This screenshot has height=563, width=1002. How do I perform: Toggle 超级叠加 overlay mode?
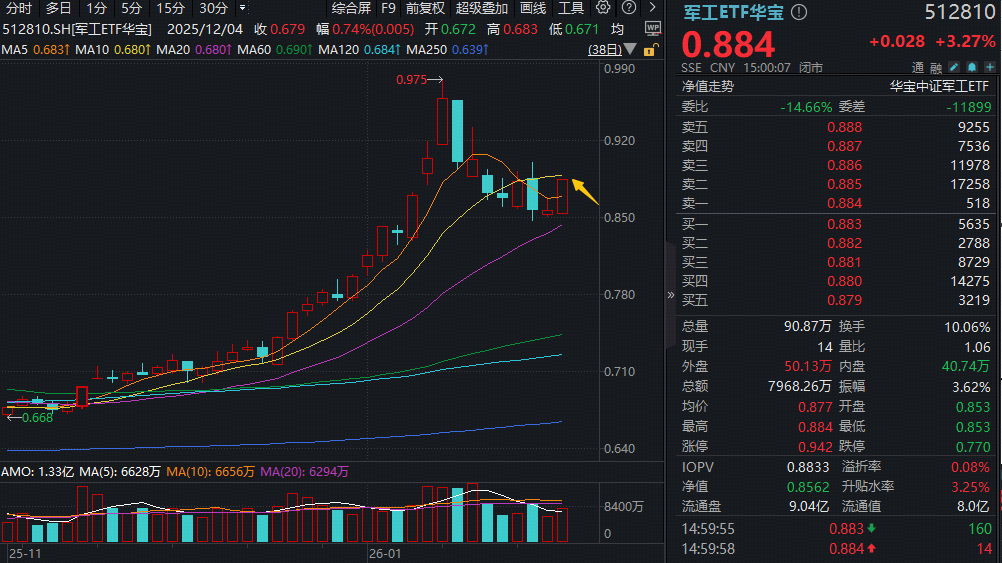click(x=481, y=8)
